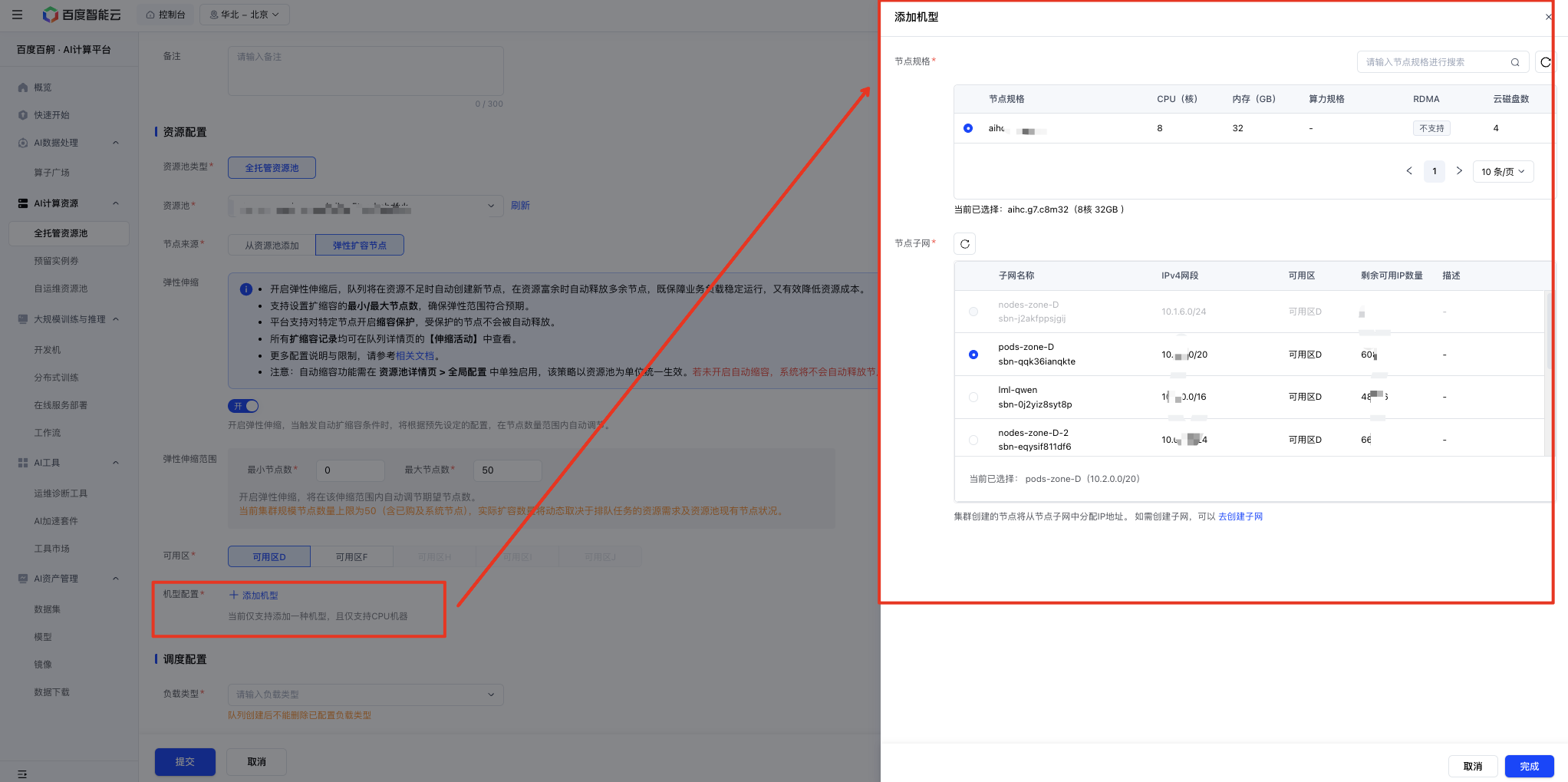This screenshot has width=1568, height=782.
Task: Select the pods-zone-D subnet radio
Action: (973, 355)
